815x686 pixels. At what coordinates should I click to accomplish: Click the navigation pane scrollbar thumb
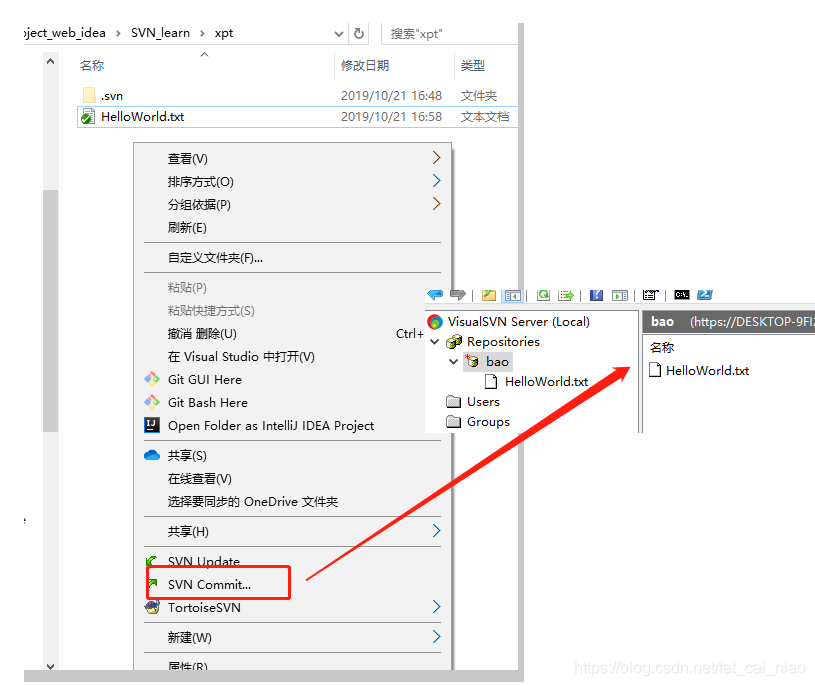tap(50, 311)
